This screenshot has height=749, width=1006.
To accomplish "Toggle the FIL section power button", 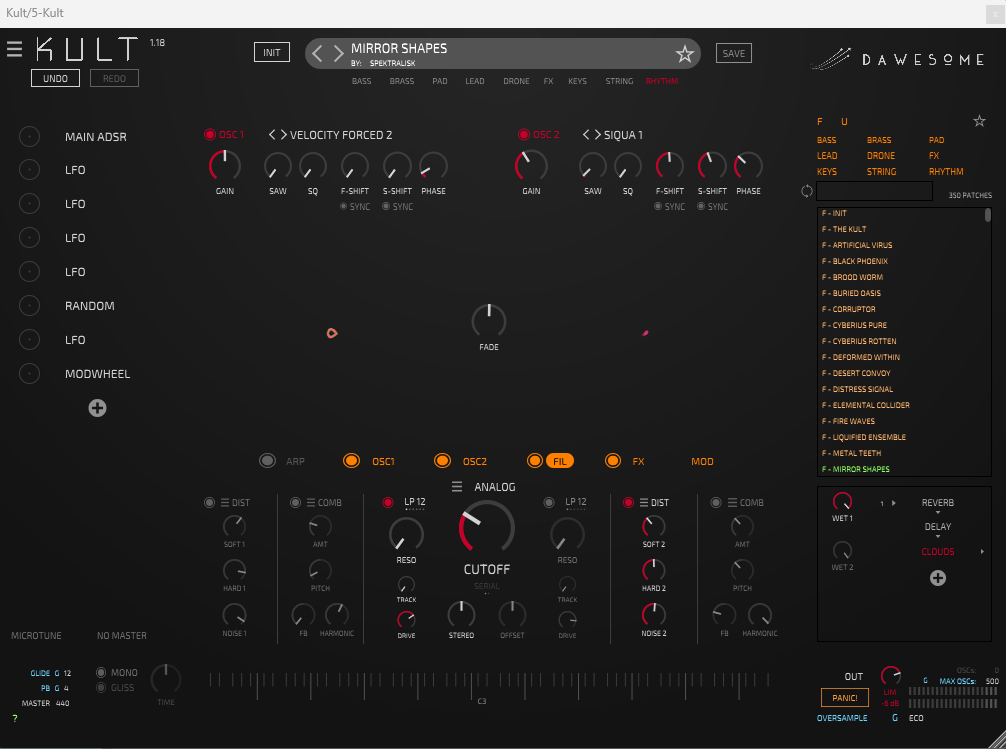I will (x=534, y=461).
